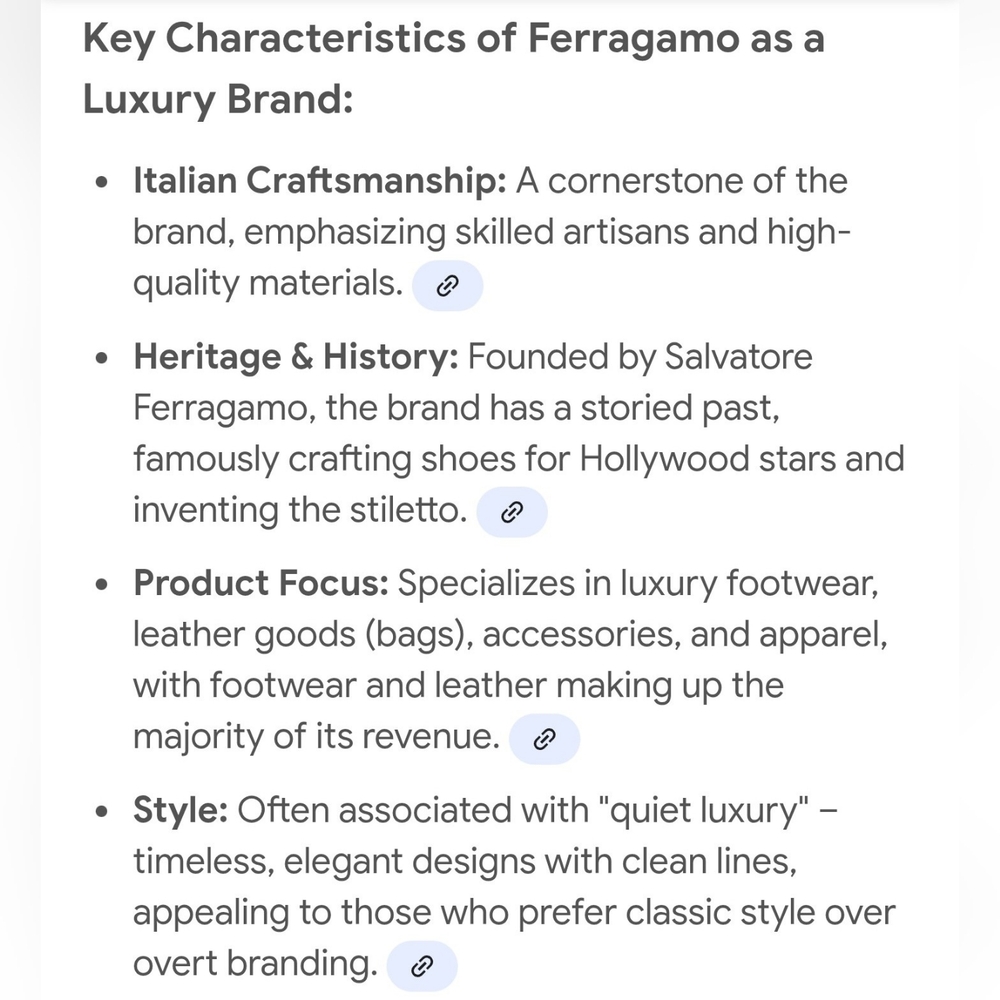This screenshot has width=1000, height=1000.
Task: Click the word "stiletto" in the text
Action: click(x=409, y=510)
